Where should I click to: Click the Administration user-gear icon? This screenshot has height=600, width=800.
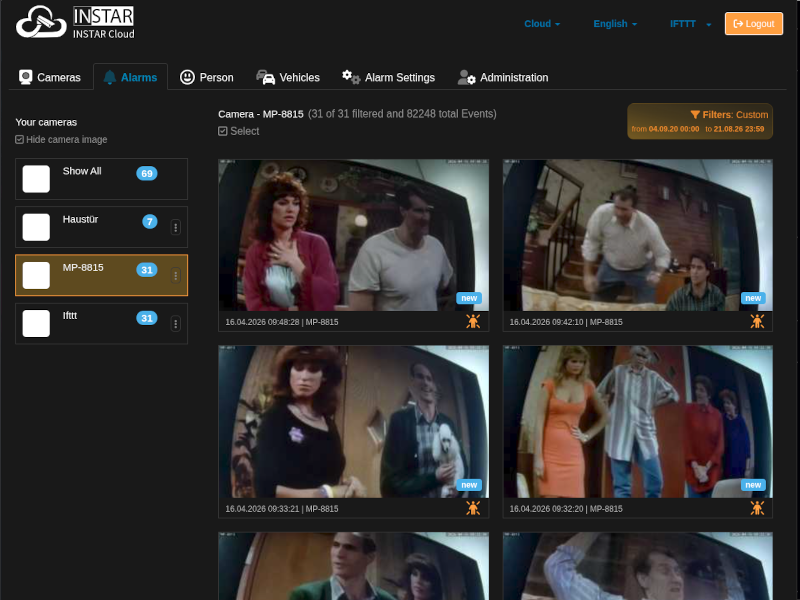point(466,78)
